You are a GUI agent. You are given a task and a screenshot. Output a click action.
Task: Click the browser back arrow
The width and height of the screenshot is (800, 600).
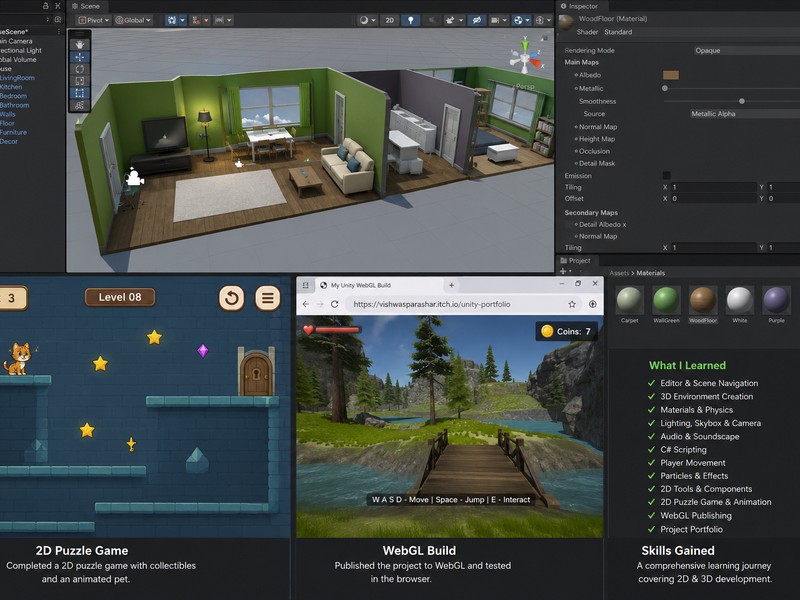(x=306, y=304)
